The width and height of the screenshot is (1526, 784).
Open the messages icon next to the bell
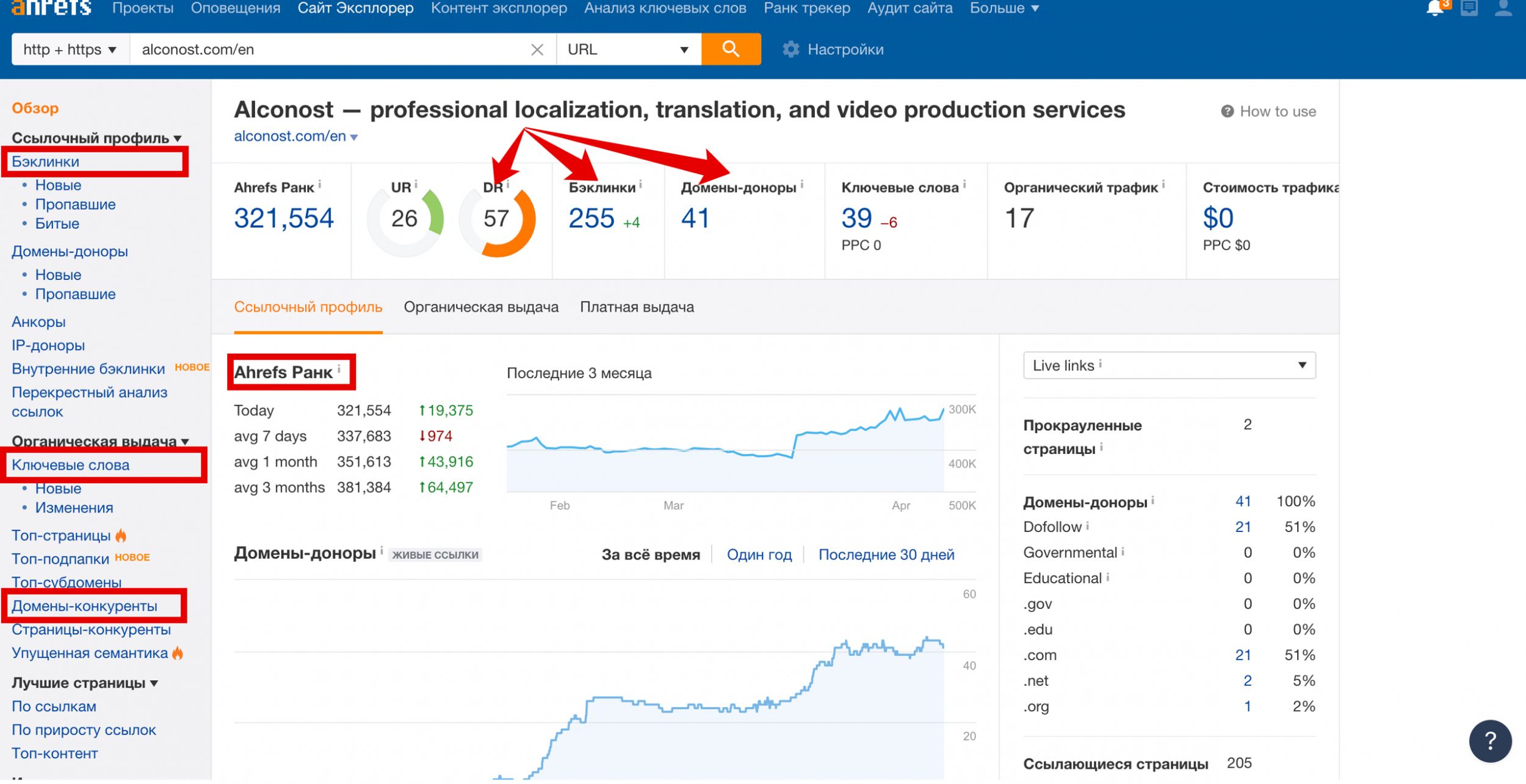[1469, 7]
